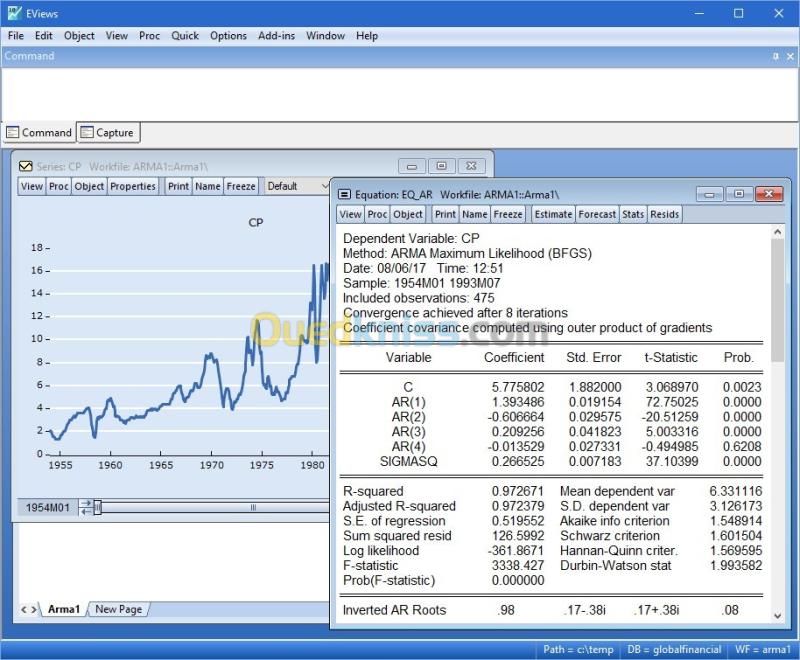Image resolution: width=800 pixels, height=660 pixels.
Task: Open the Window menu
Action: click(x=325, y=36)
